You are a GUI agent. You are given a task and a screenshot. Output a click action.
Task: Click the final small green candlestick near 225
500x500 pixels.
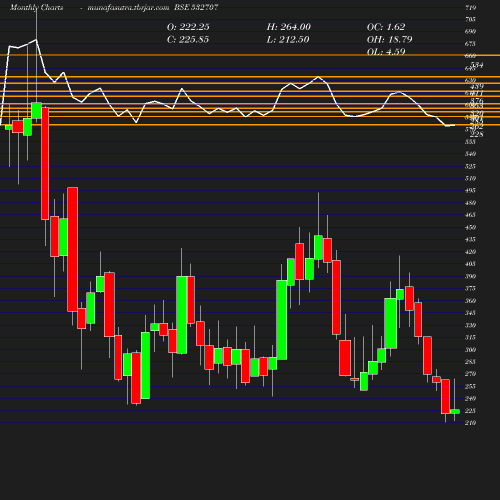pyautogui.click(x=455, y=411)
